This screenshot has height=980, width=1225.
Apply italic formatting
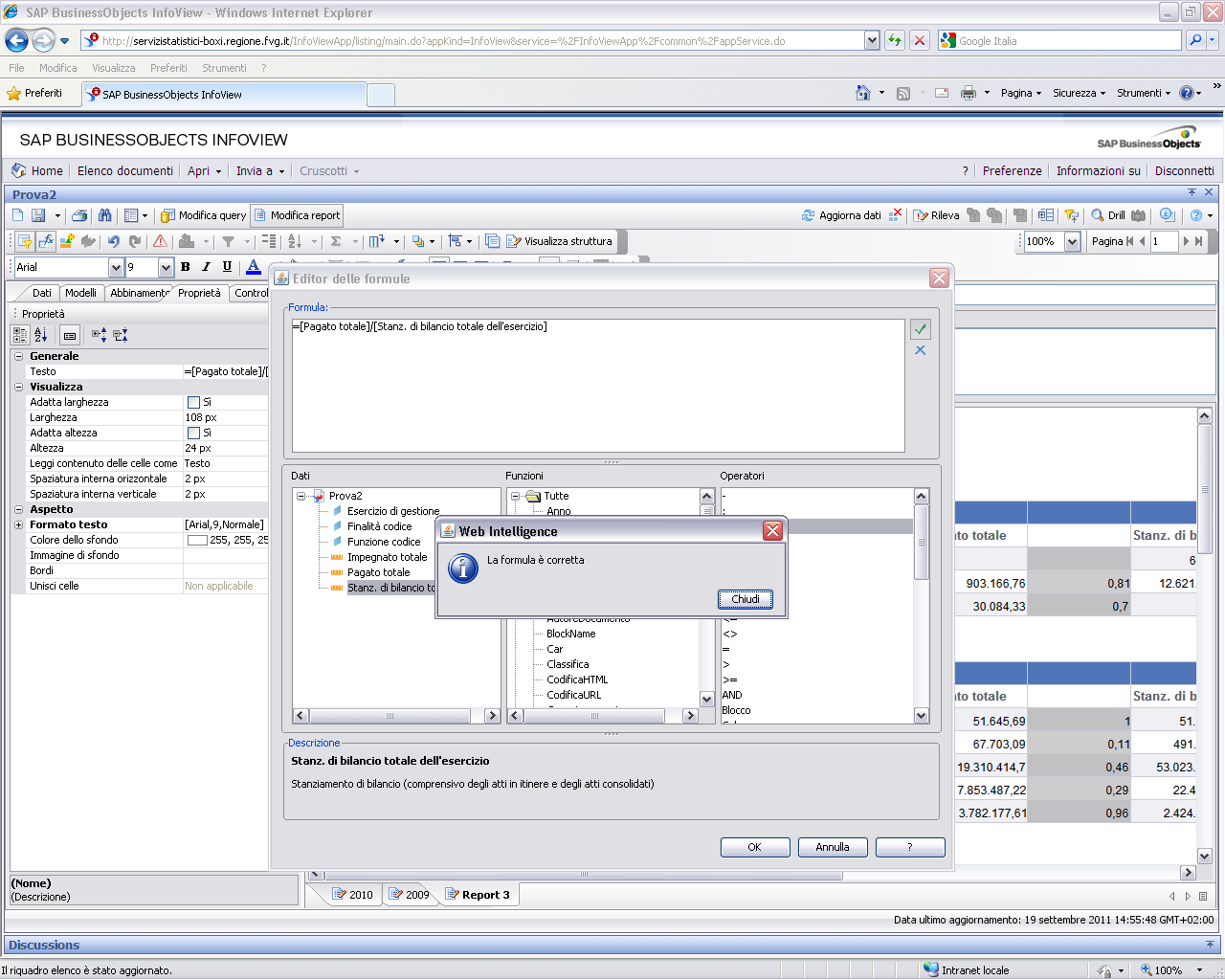[x=206, y=267]
